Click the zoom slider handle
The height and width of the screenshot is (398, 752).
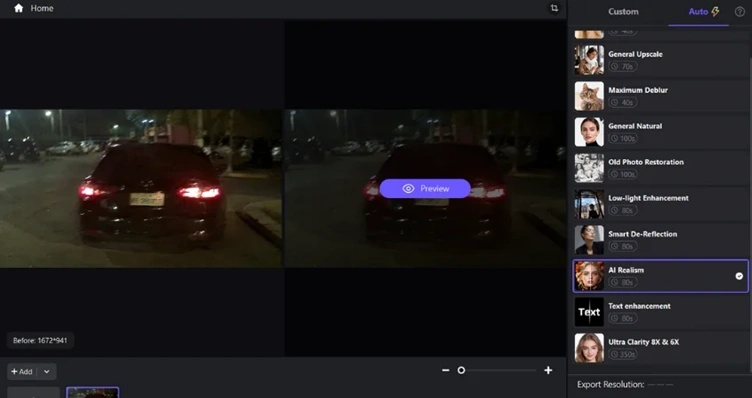pos(461,370)
